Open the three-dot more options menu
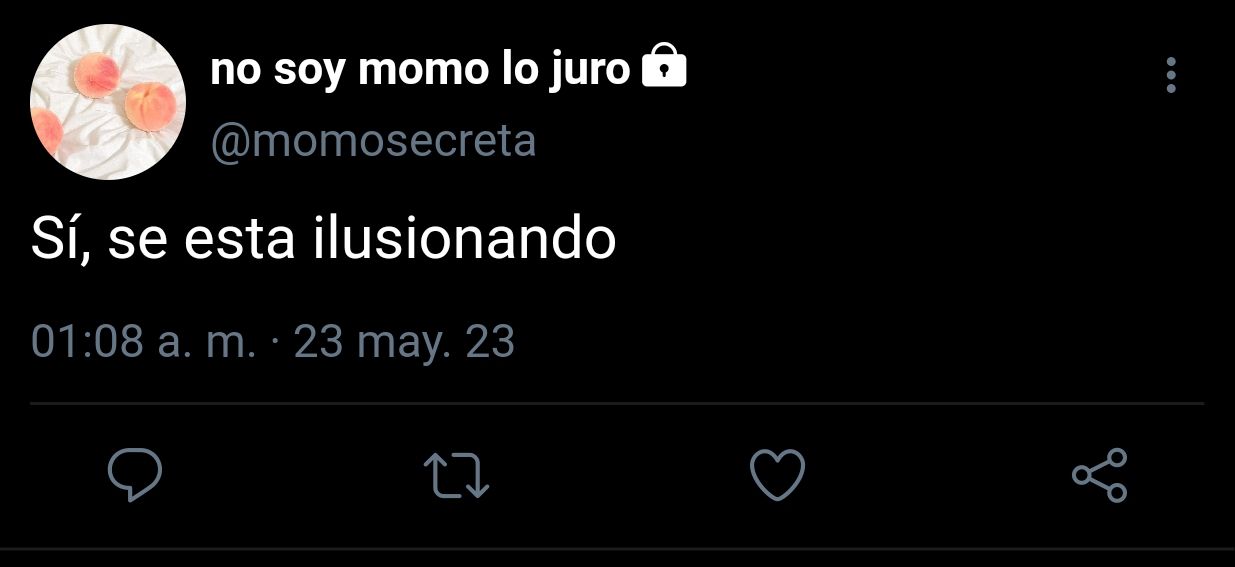This screenshot has height=567, width=1235. click(x=1170, y=75)
